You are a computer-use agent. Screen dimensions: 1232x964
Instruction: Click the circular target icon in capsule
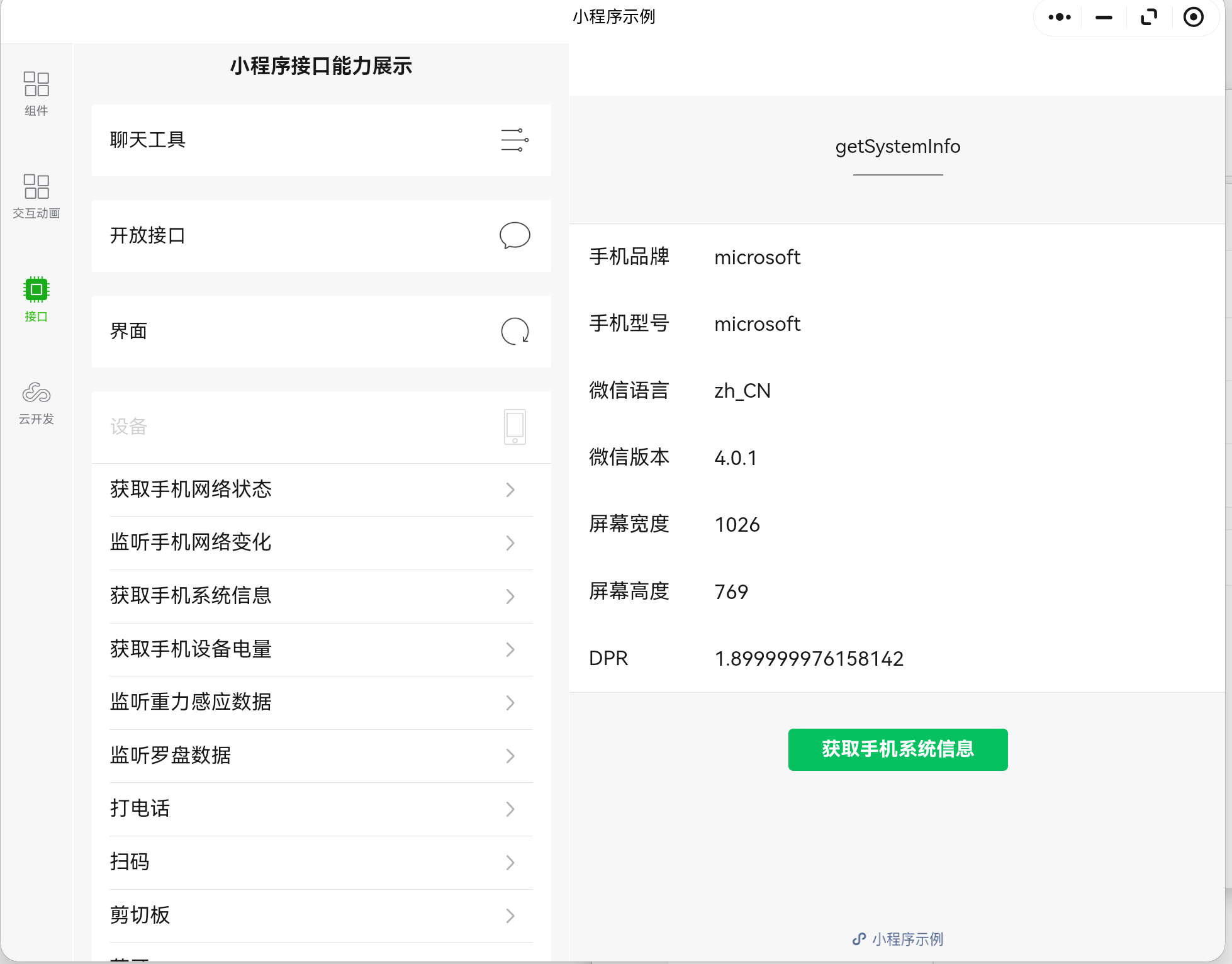[1193, 18]
